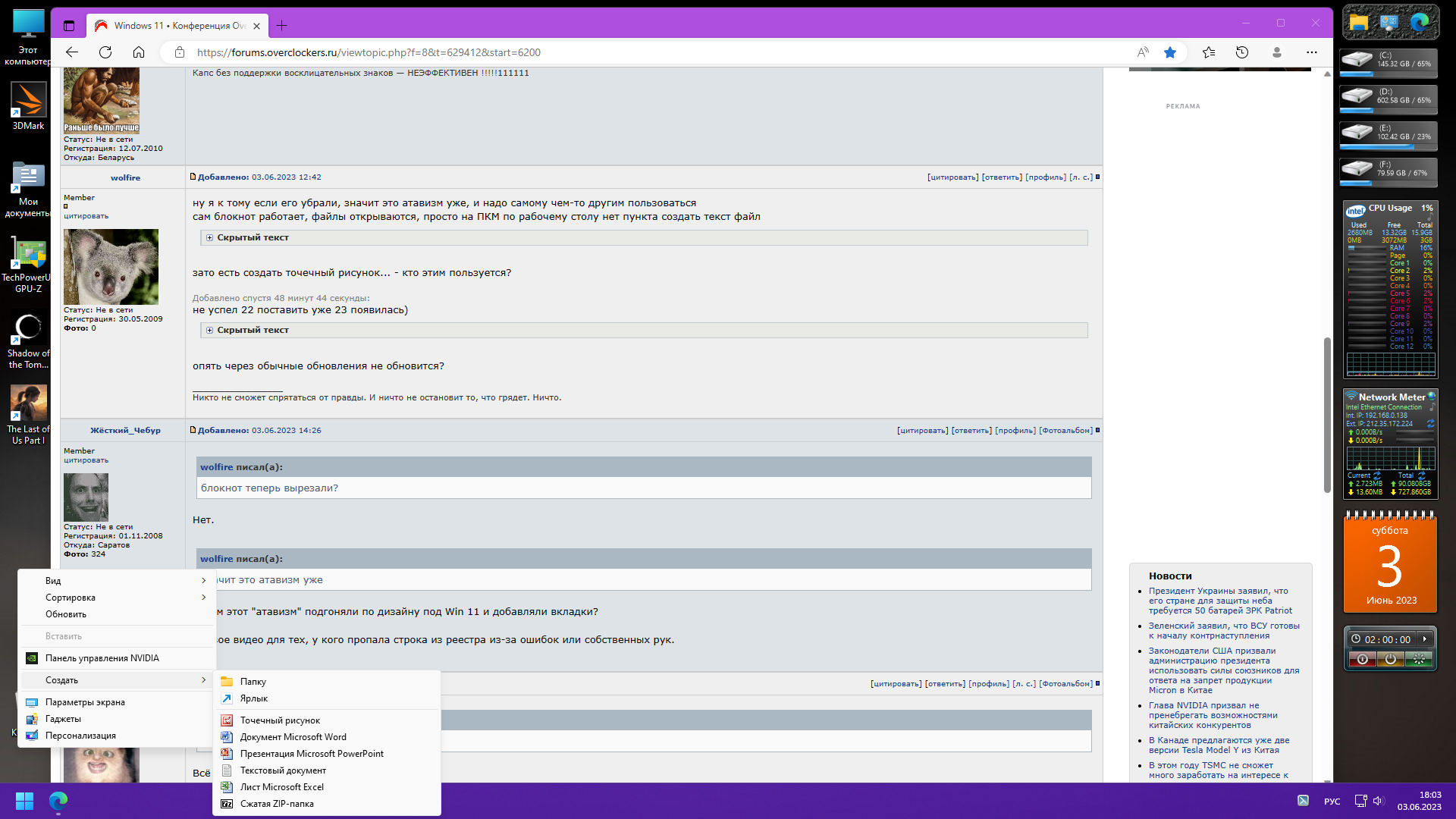Toggle the РУС language indicator in tray

point(1332,802)
